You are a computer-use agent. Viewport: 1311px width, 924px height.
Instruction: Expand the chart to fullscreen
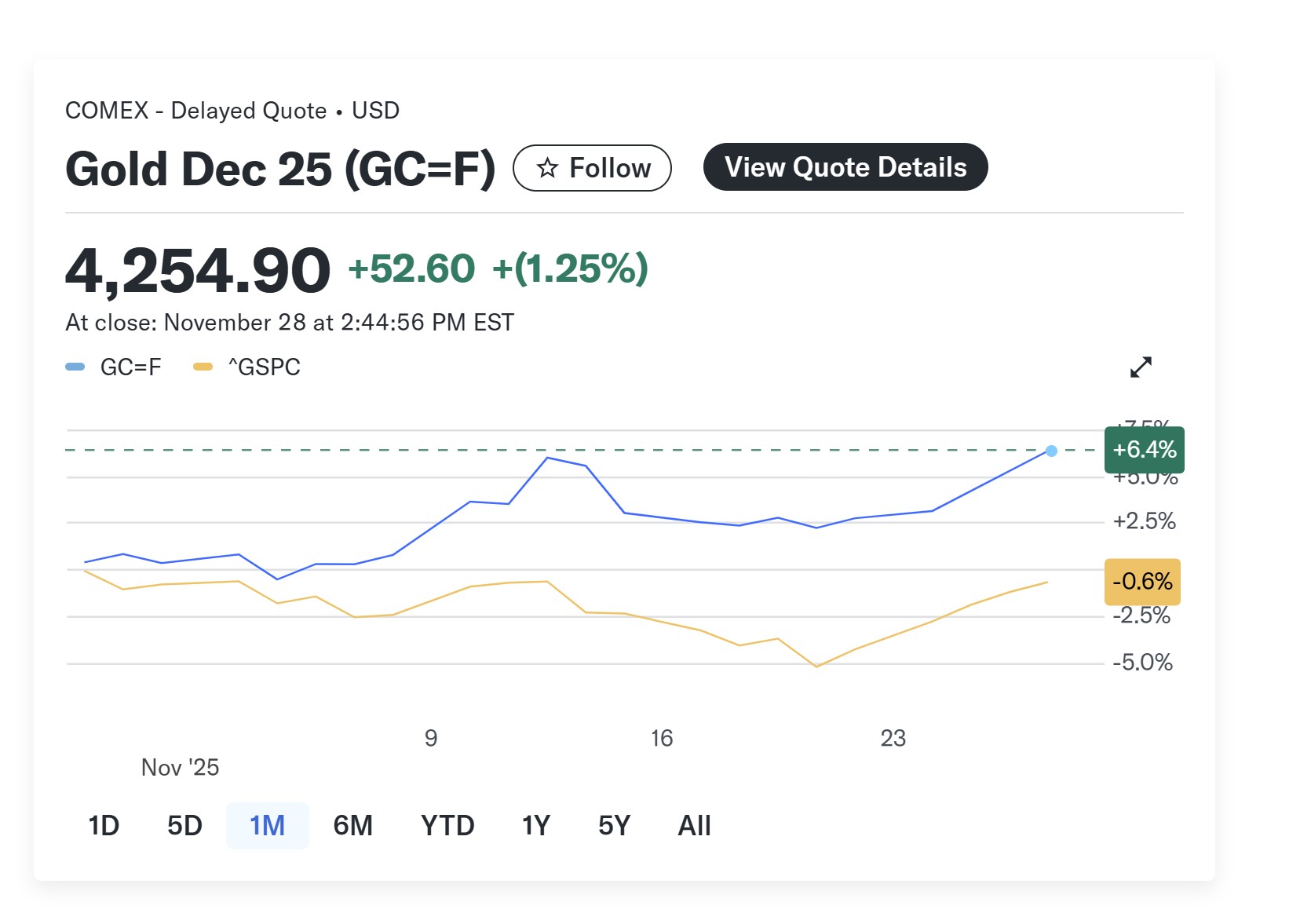tap(1142, 367)
